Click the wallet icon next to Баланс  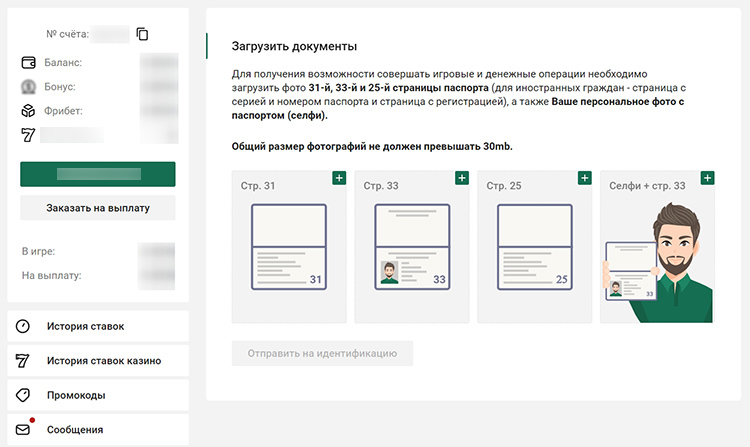pos(28,63)
